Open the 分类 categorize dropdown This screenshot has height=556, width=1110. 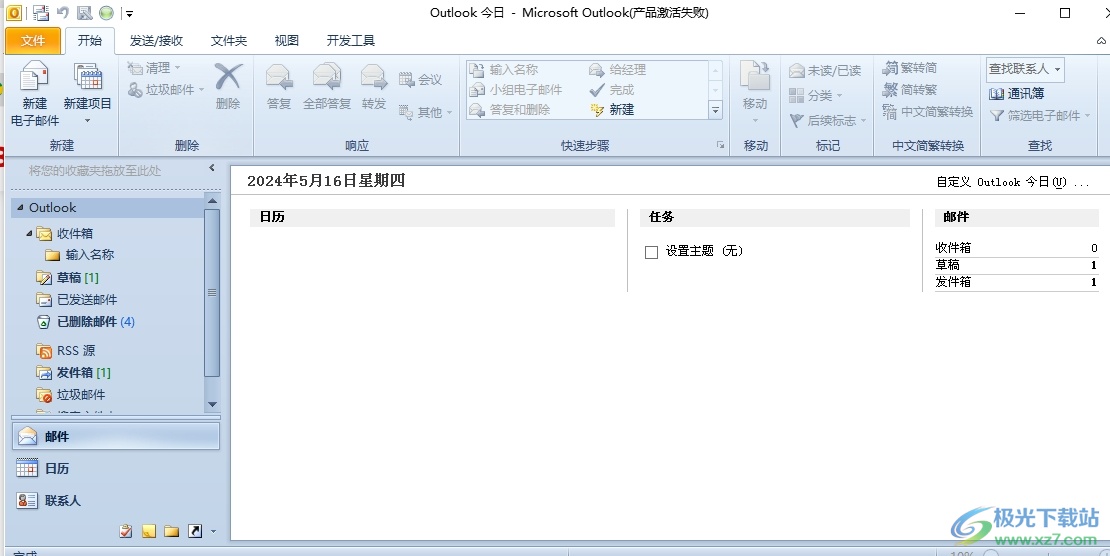816,95
